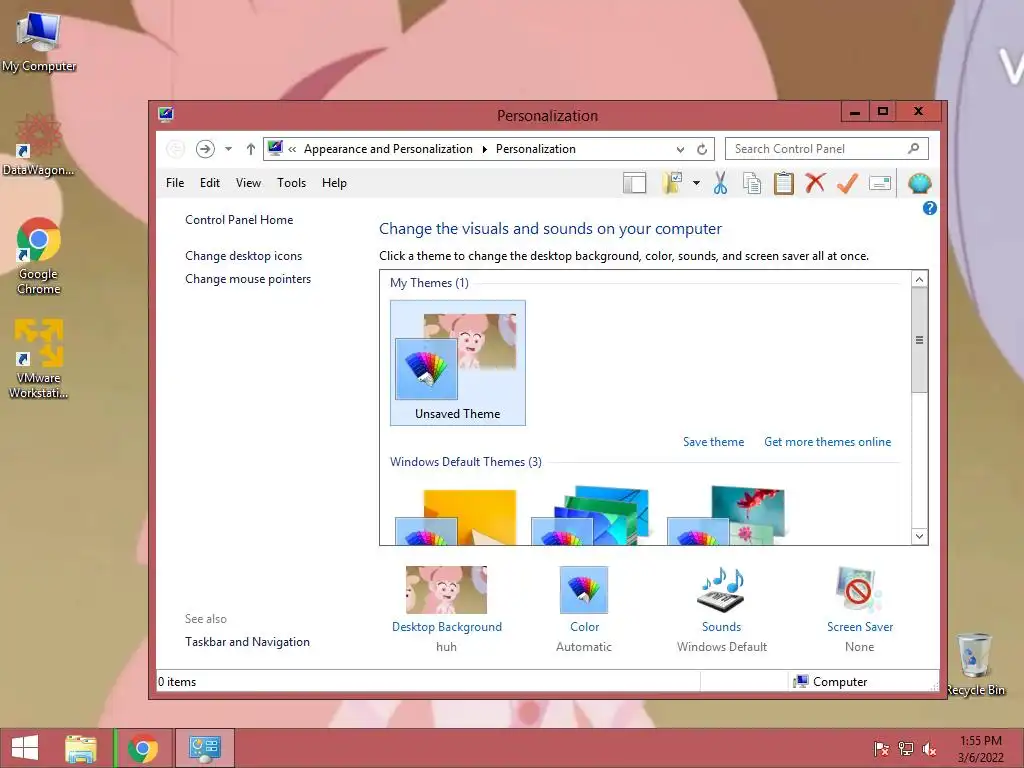Click the breadcrumb double-chevron expander
This screenshot has height=768, width=1024.
tap(293, 150)
